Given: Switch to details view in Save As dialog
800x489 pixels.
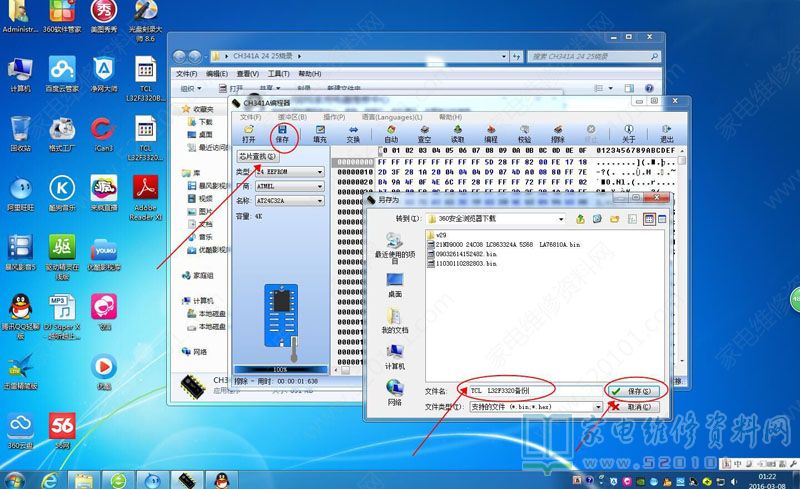Looking at the screenshot, I should tap(662, 219).
